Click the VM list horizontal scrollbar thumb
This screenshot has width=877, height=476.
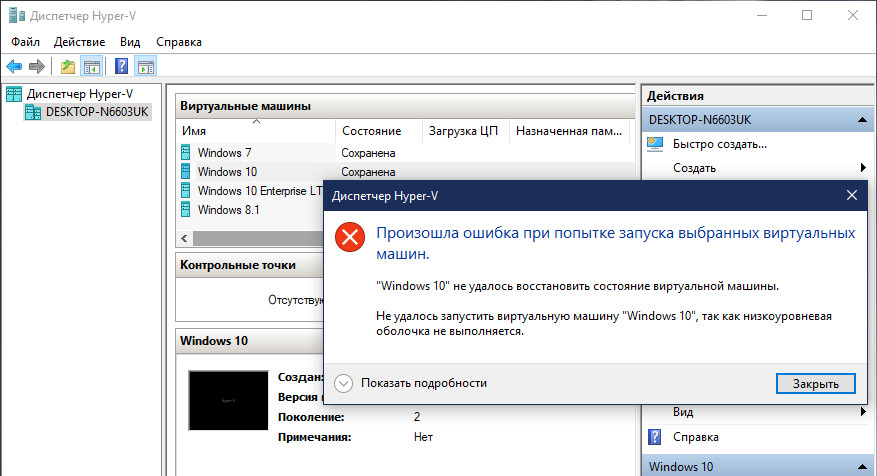(x=258, y=238)
